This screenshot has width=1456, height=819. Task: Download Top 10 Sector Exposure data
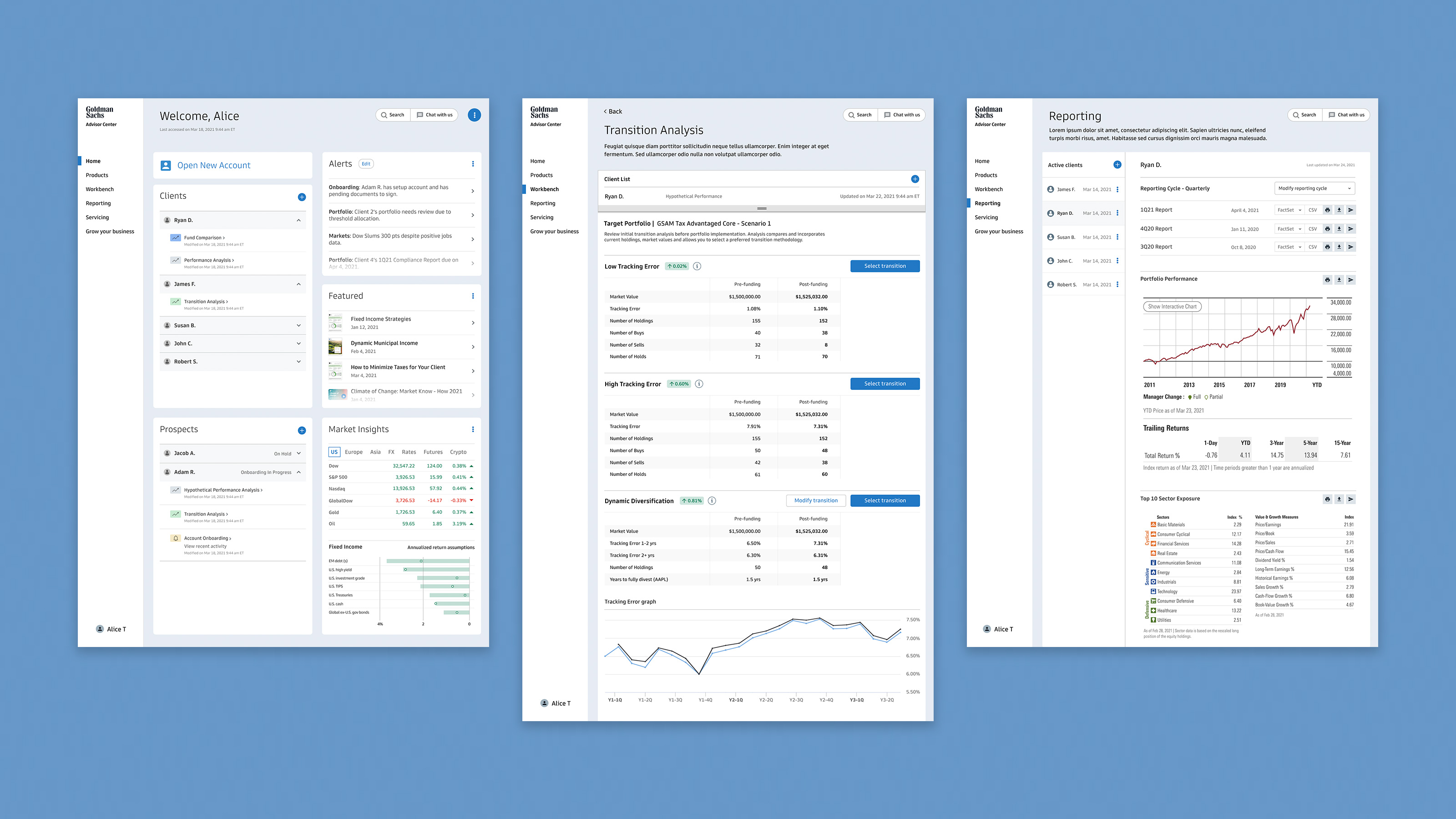point(1339,499)
